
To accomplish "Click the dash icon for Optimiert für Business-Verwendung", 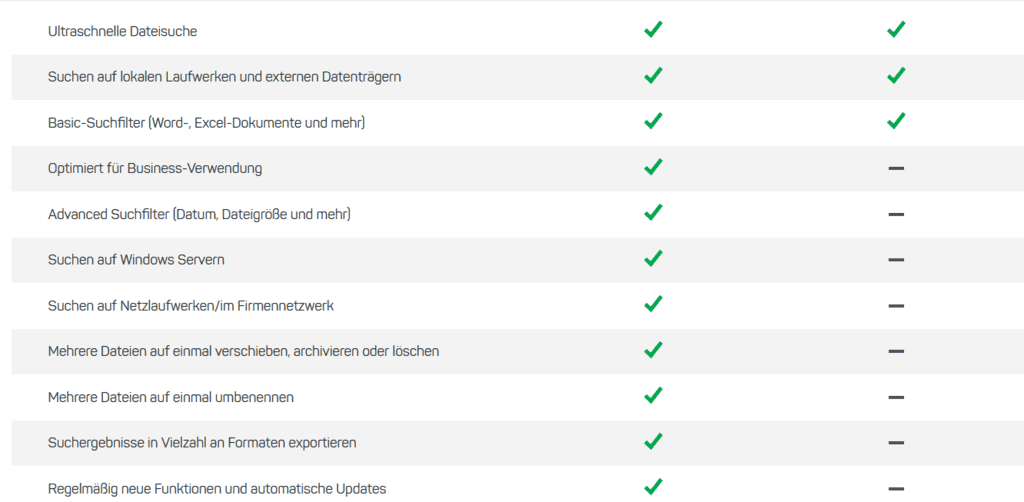I will (896, 168).
